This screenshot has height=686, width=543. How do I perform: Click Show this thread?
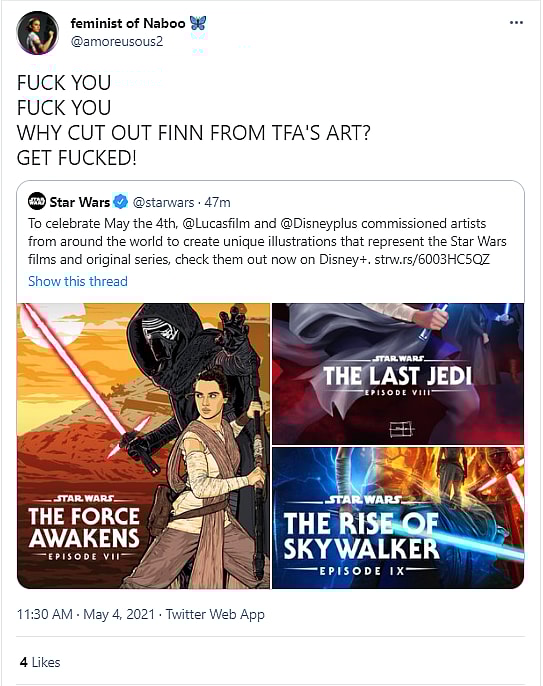(x=78, y=281)
